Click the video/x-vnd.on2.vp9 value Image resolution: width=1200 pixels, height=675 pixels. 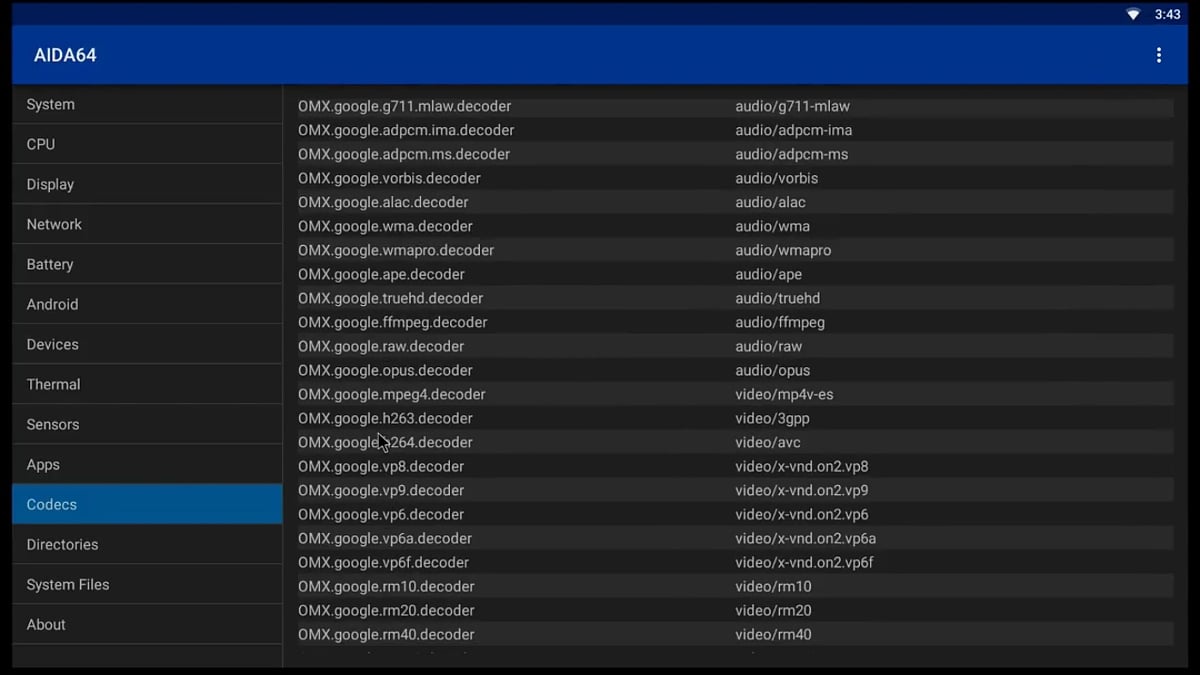point(802,490)
